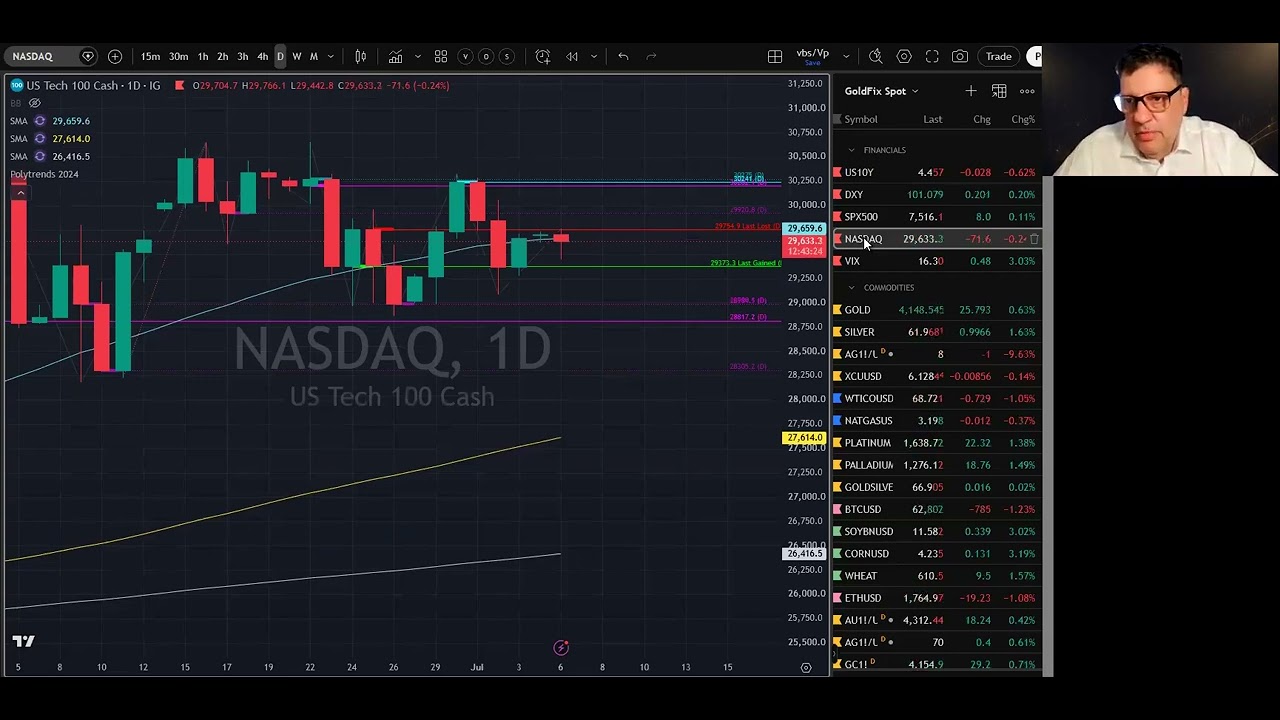Open the bar replay dropdown arrow

click(593, 57)
